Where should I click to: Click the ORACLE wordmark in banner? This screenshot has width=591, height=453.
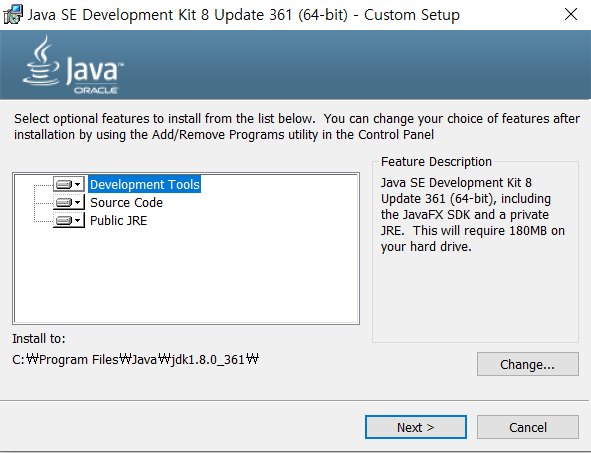[x=96, y=90]
